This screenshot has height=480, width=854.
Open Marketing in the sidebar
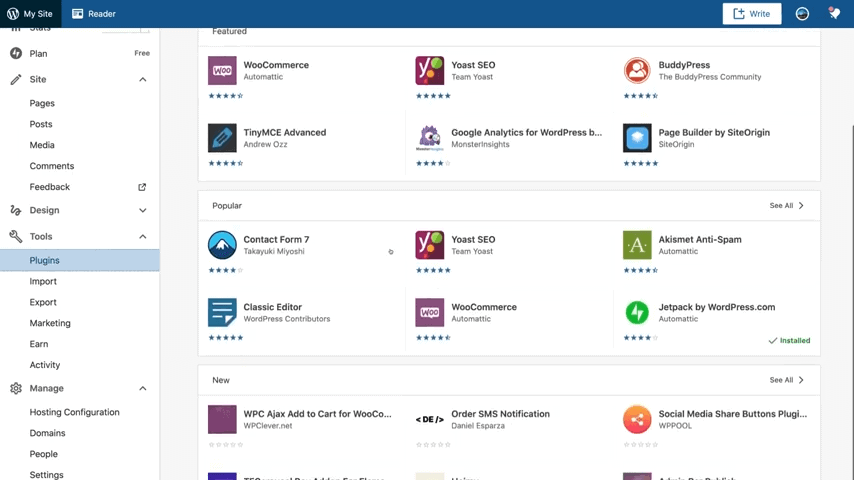point(50,323)
